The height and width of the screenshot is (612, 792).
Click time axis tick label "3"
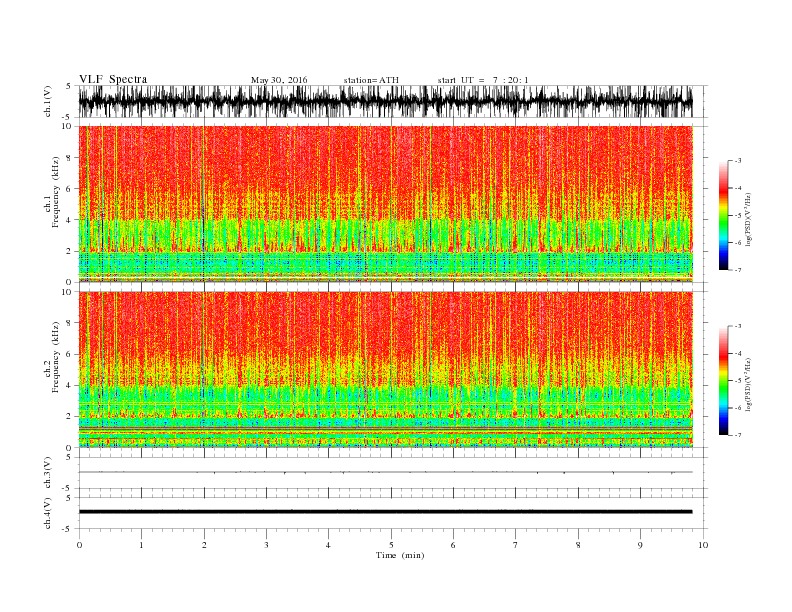[266, 545]
